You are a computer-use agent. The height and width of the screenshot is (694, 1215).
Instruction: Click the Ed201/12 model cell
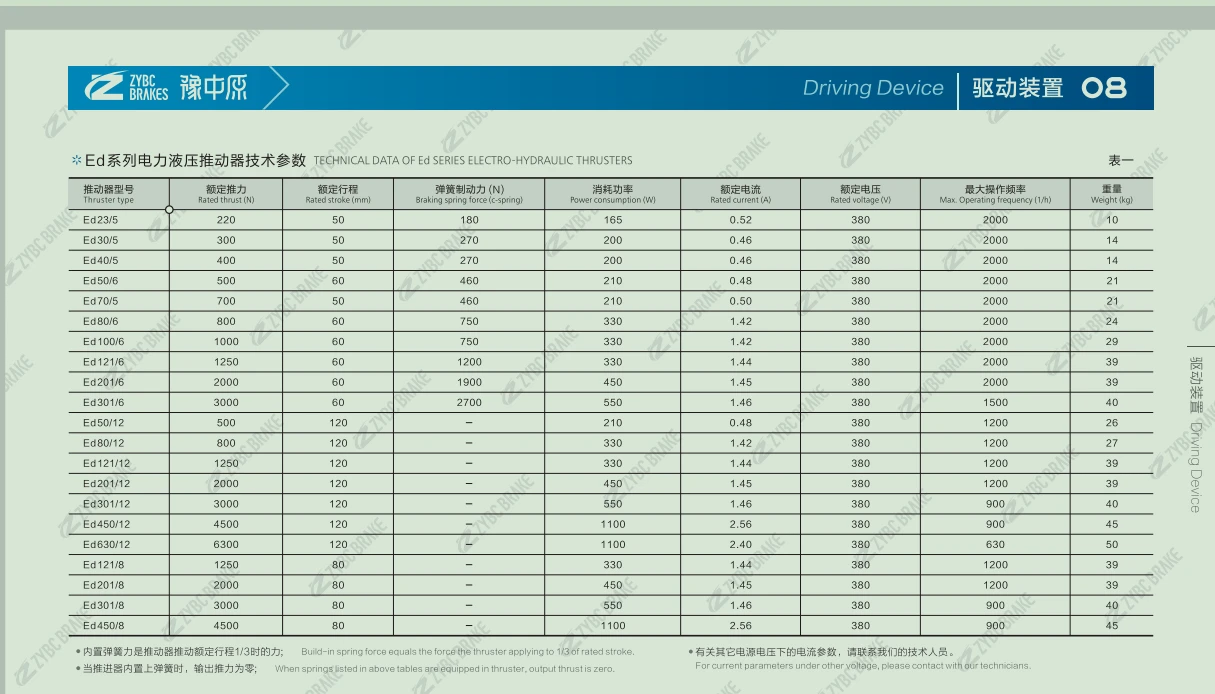pyautogui.click(x=106, y=484)
